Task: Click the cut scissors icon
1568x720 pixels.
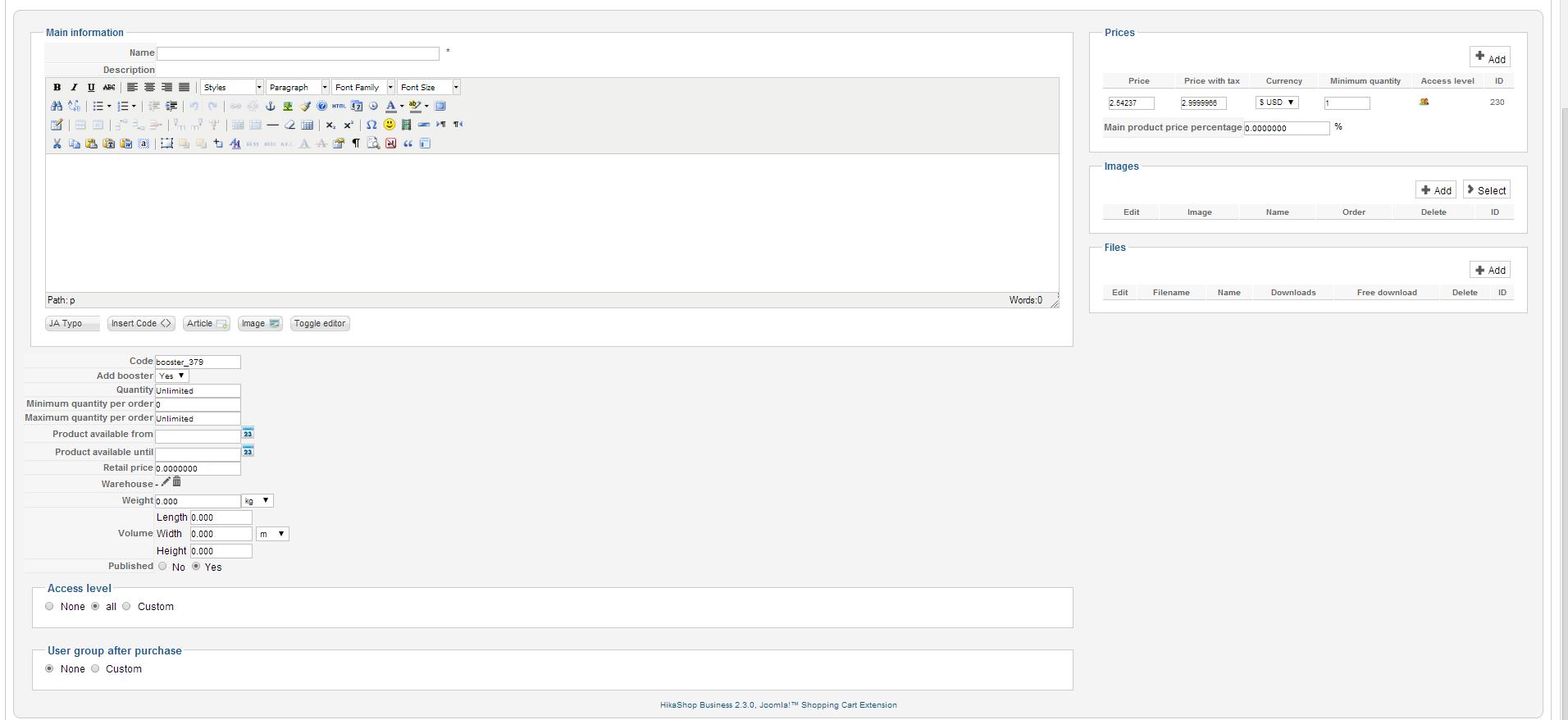Action: point(57,144)
